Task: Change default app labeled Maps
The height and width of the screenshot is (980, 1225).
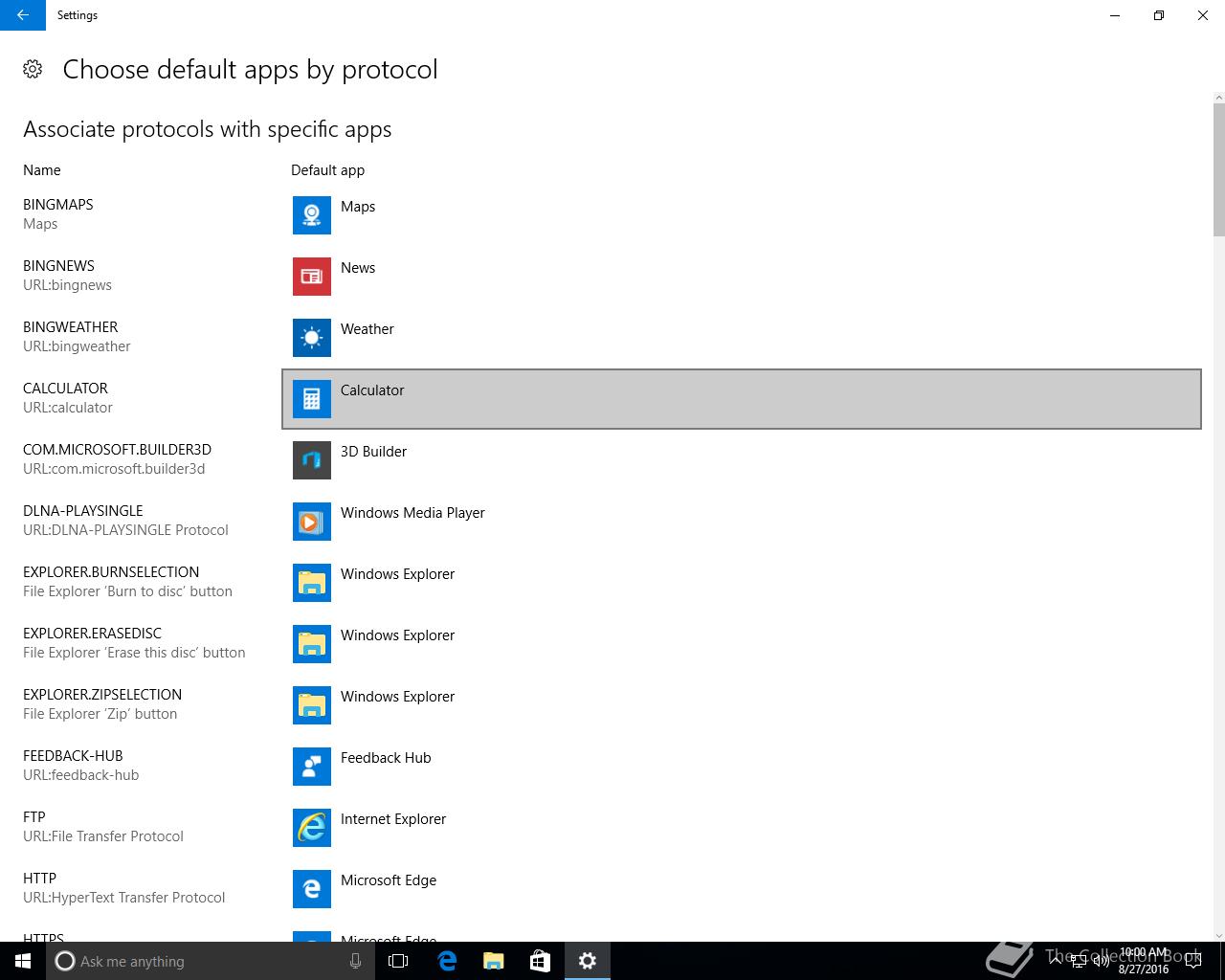Action: (x=742, y=215)
